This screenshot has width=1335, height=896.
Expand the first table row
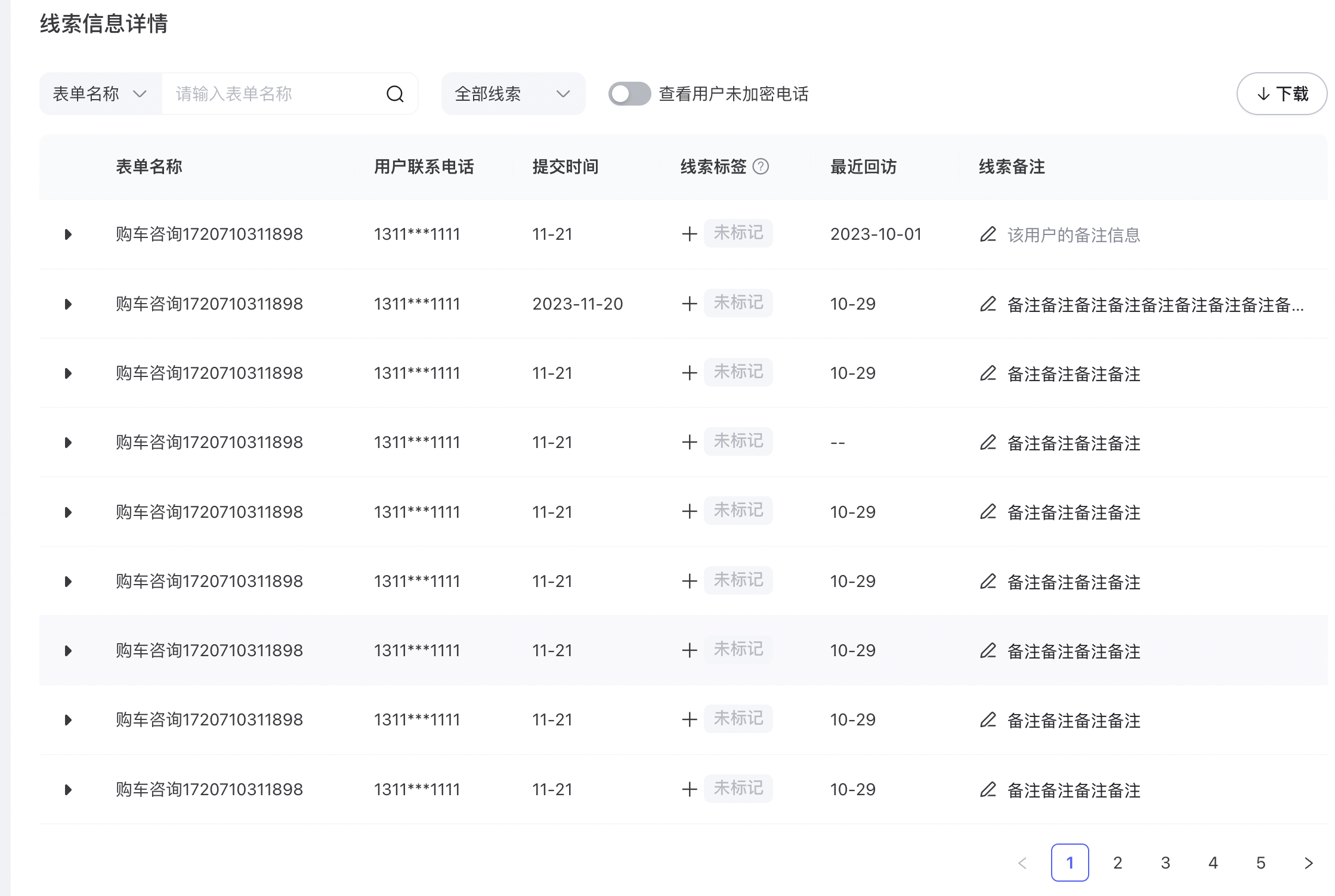pos(68,234)
